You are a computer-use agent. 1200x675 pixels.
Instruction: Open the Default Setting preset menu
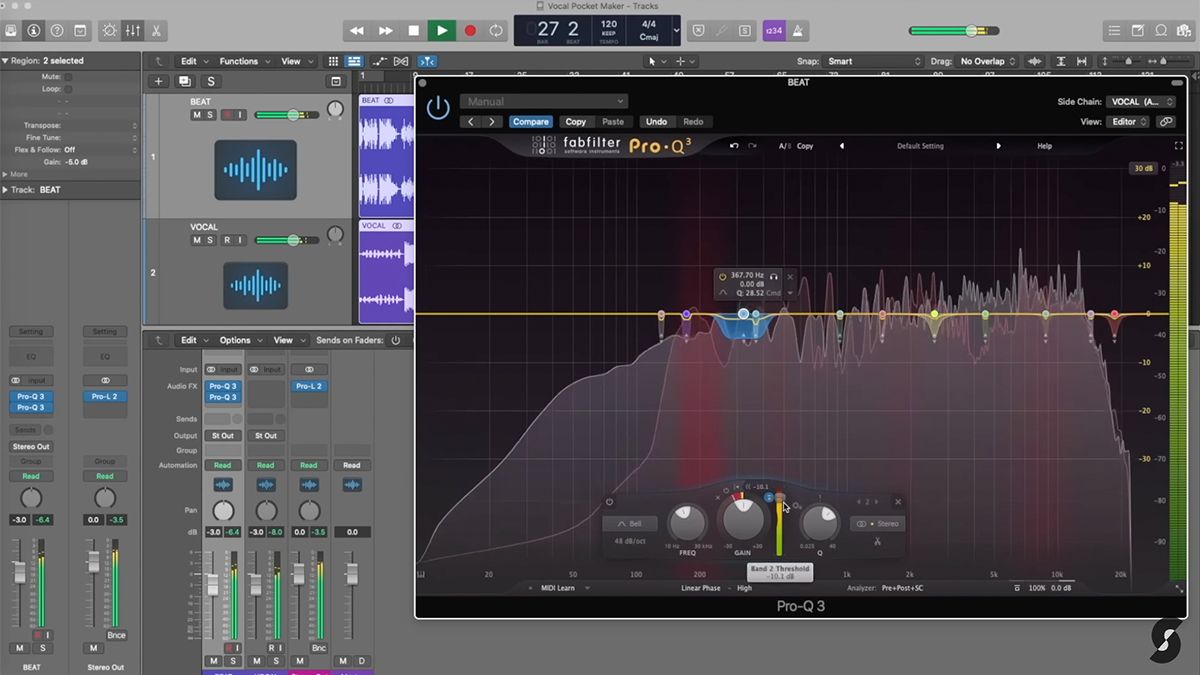coord(920,146)
